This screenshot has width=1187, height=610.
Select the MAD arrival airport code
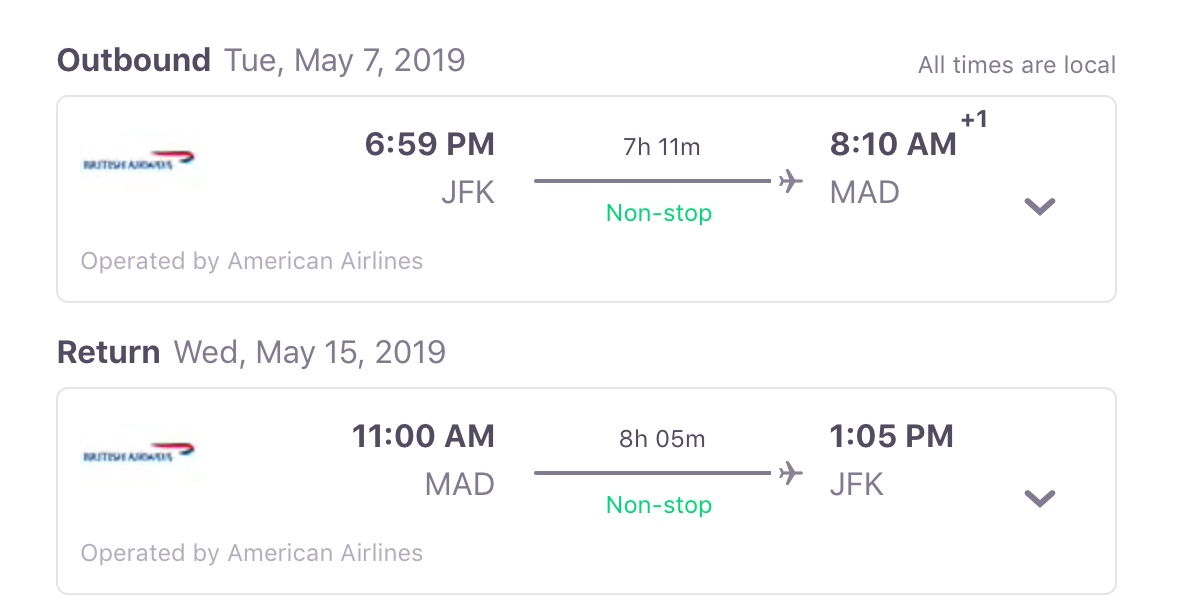(x=864, y=191)
